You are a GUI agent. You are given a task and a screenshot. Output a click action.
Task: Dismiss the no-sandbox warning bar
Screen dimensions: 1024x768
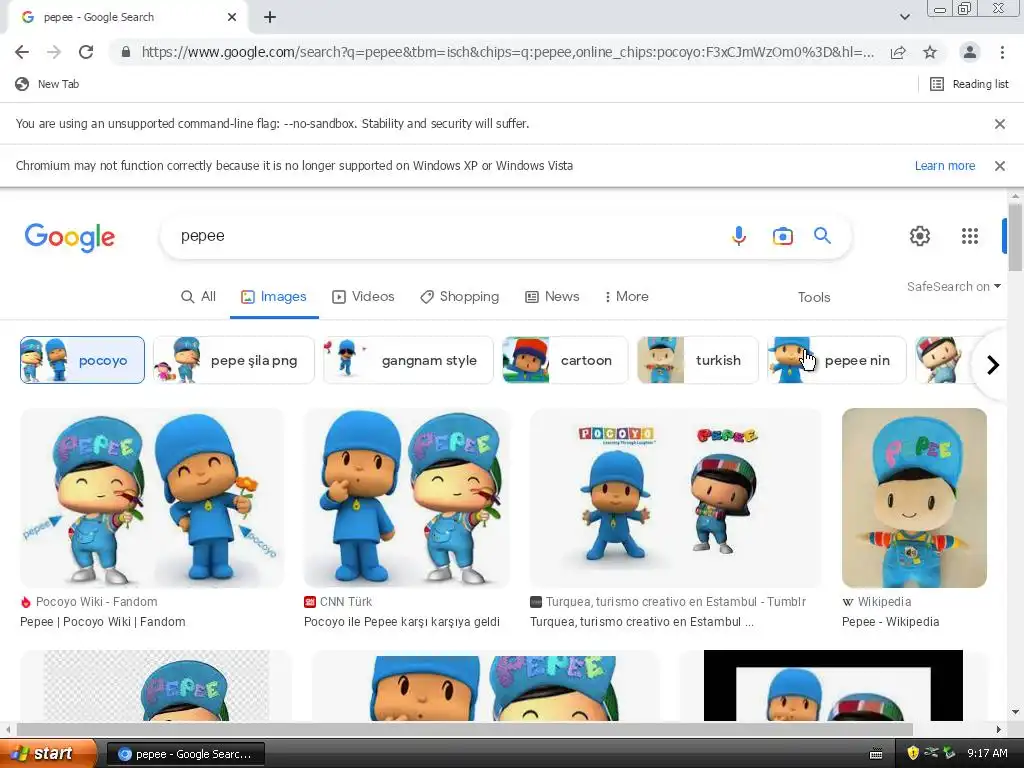coord(999,124)
